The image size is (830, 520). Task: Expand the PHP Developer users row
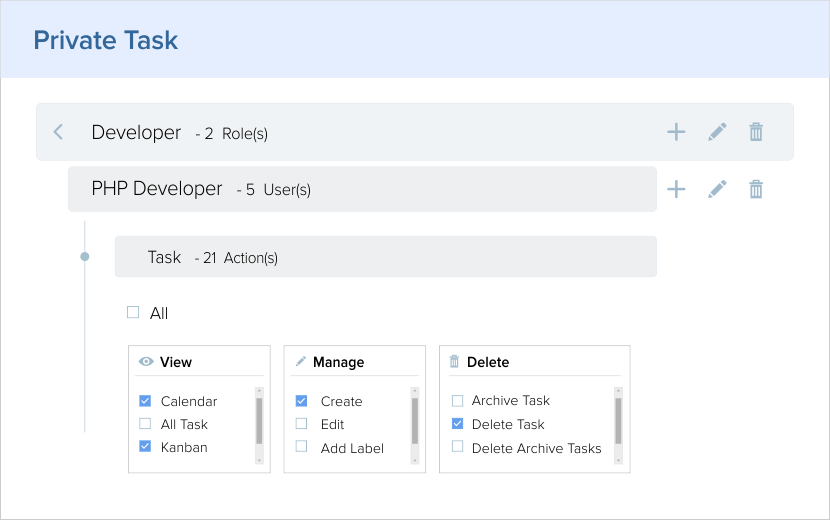(x=360, y=189)
